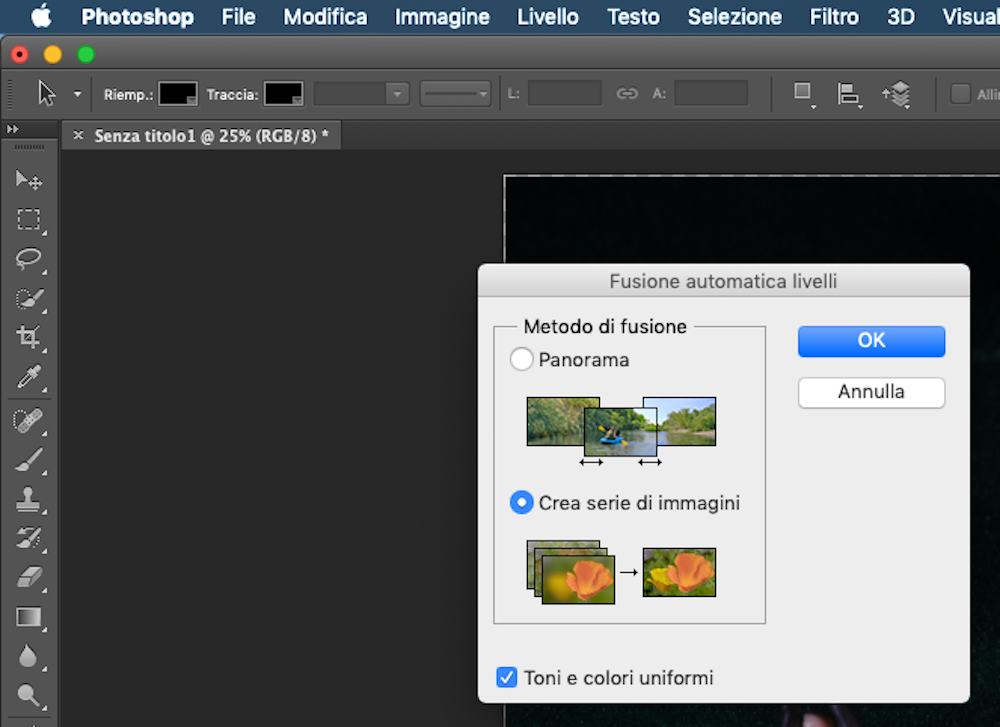This screenshot has width=1000, height=727.
Task: Confirm the dialog with OK
Action: coord(871,341)
